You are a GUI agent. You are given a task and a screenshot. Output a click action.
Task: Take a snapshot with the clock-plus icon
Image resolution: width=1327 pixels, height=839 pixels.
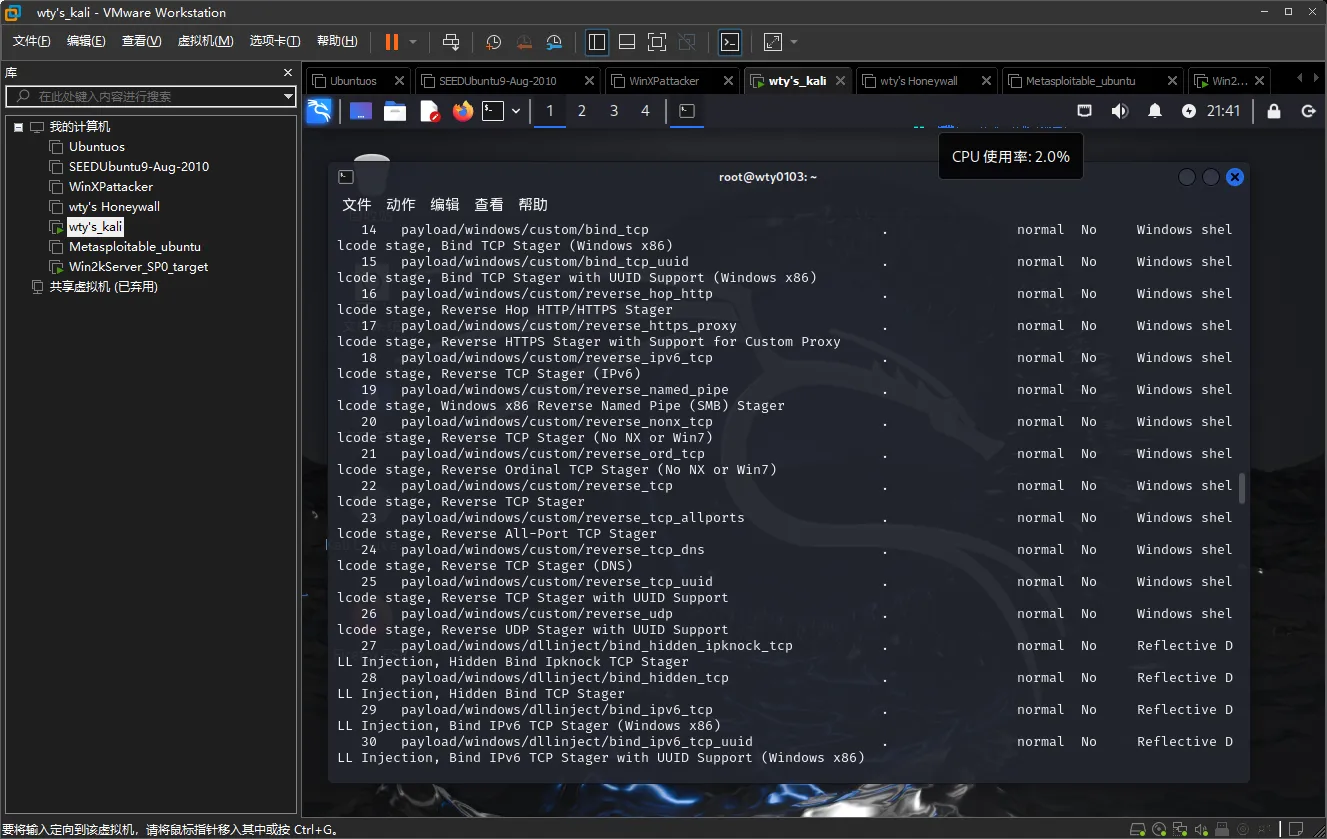(x=493, y=42)
